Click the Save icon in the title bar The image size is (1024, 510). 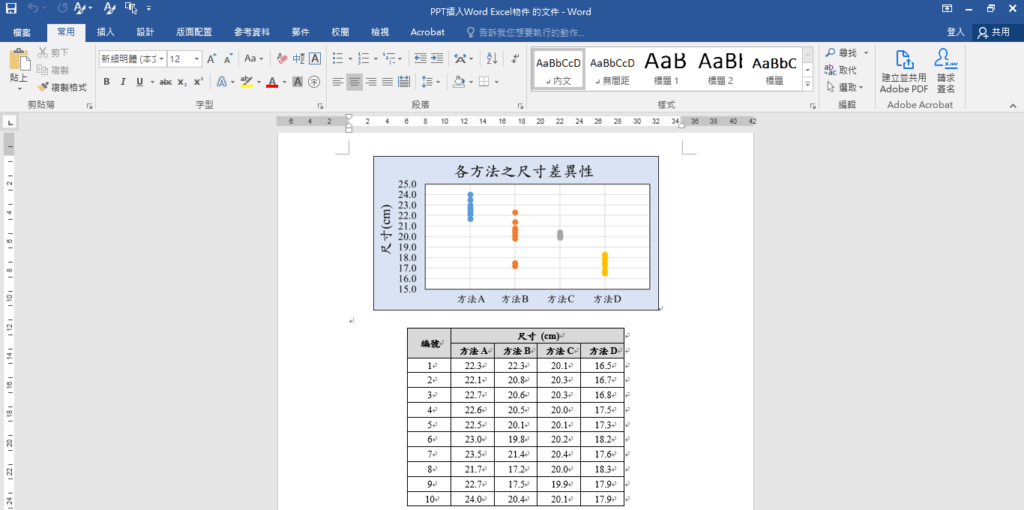pyautogui.click(x=13, y=10)
